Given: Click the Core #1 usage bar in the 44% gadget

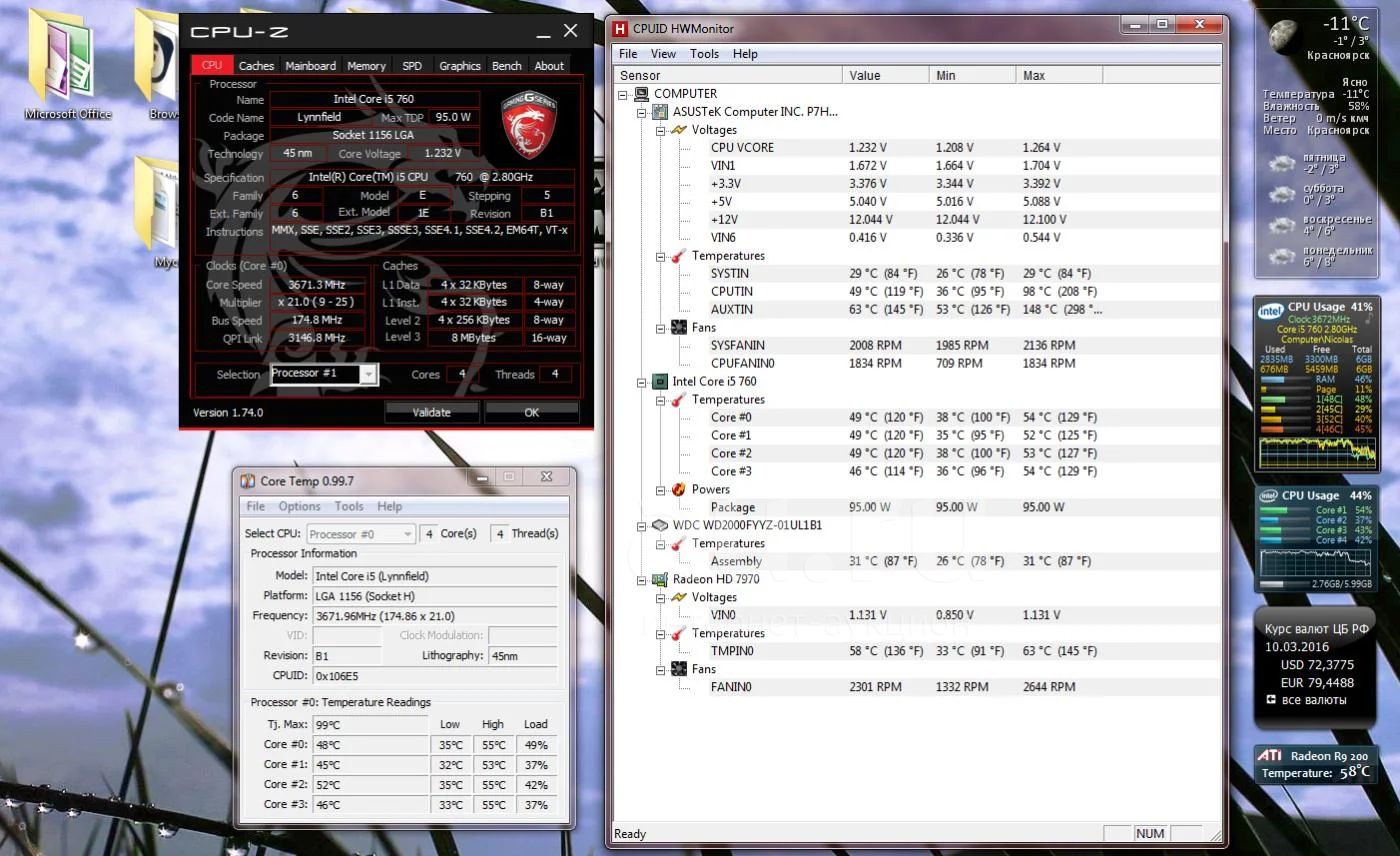Looking at the screenshot, I should coord(1285,510).
